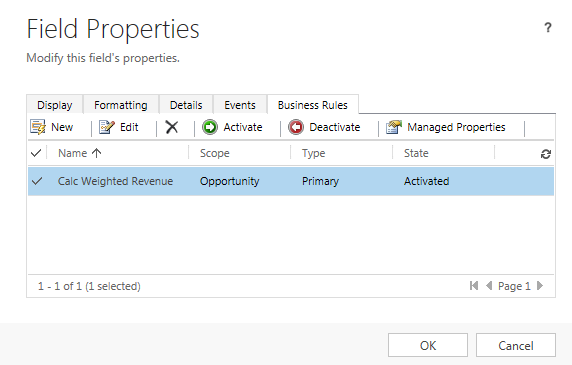
Task: Click the Activate toolbar label
Action: pyautogui.click(x=243, y=127)
